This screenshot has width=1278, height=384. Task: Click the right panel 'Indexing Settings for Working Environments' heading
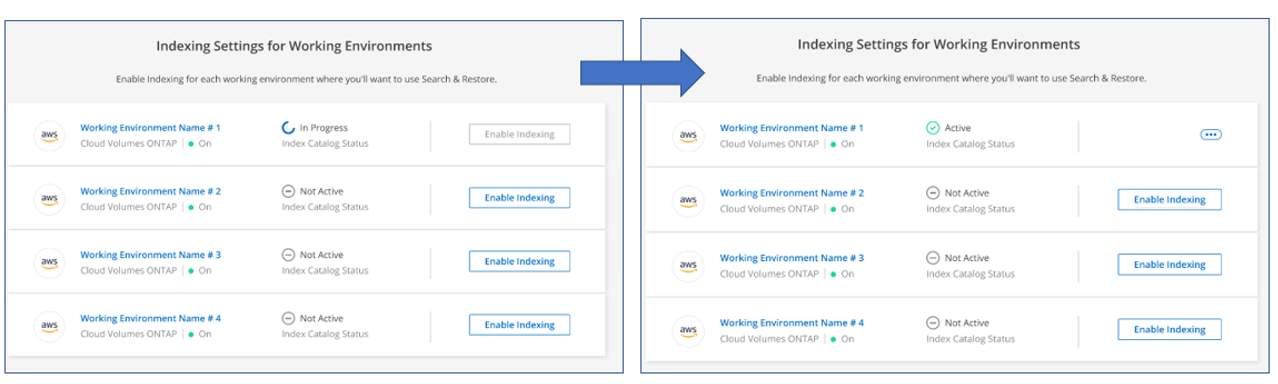[x=938, y=44]
